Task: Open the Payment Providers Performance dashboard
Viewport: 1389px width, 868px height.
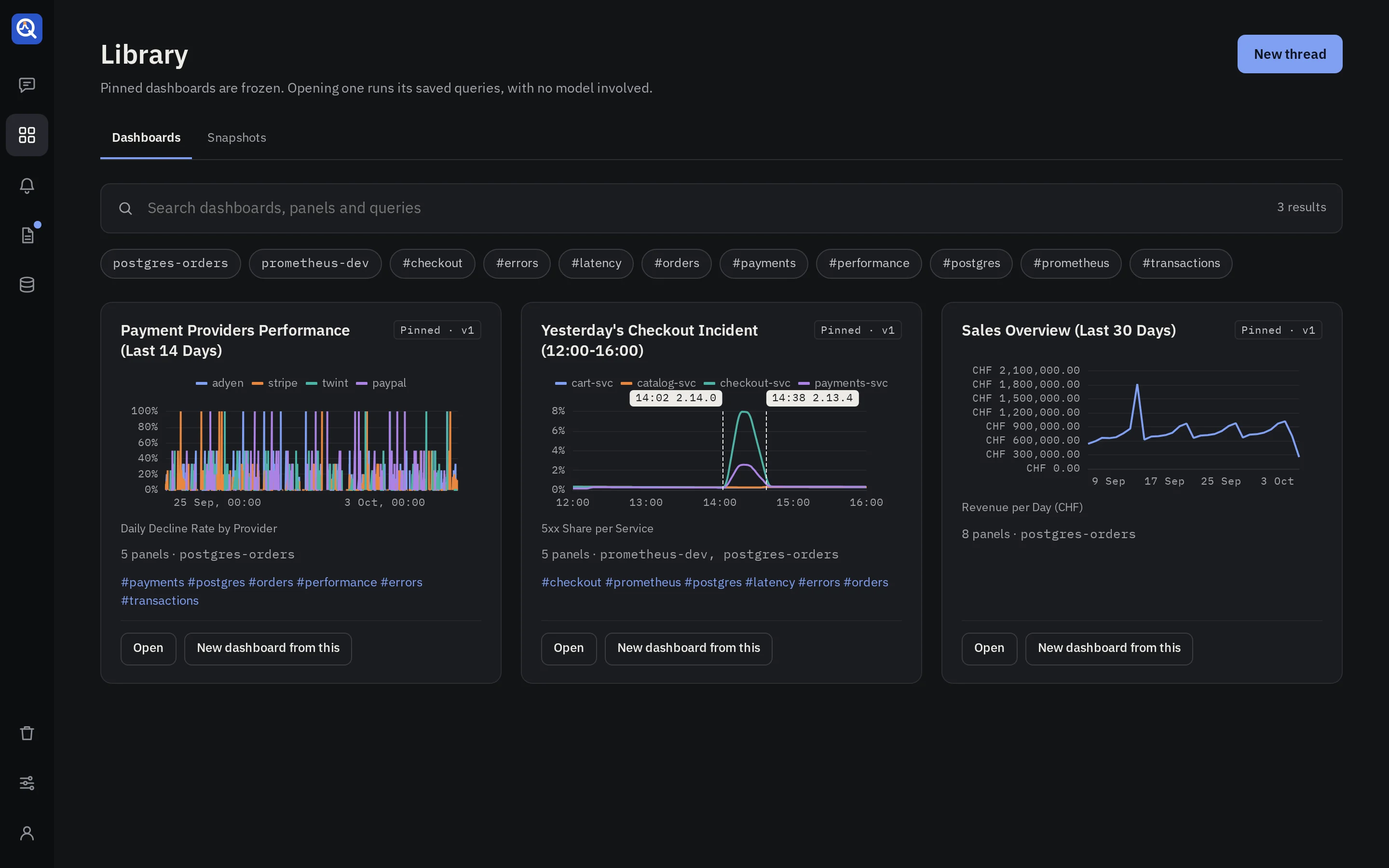Action: coord(148,649)
